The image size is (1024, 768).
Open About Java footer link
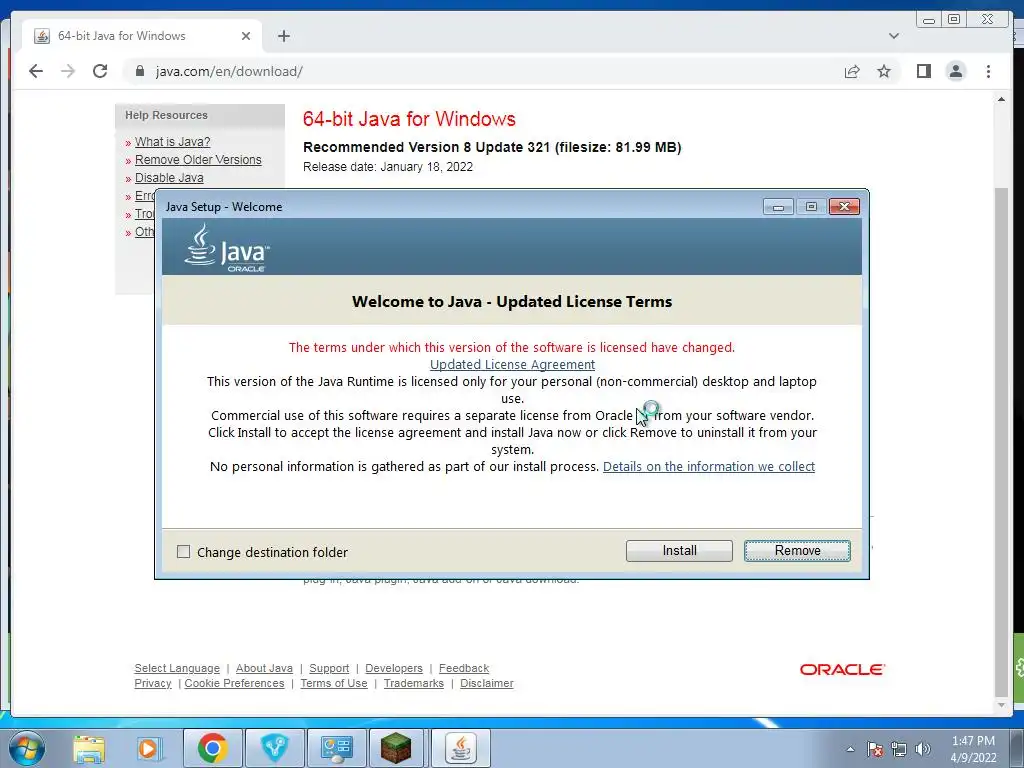264,668
